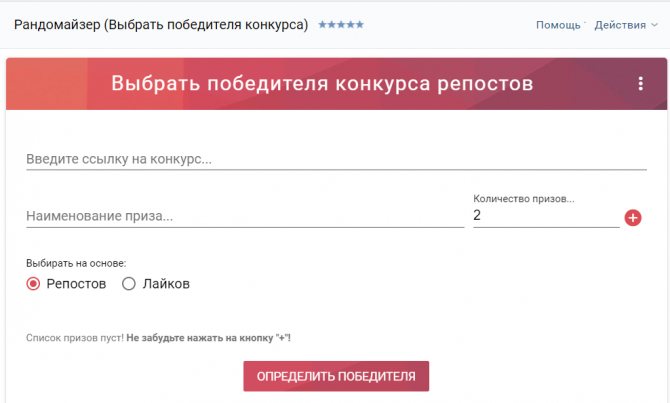Click the Список призов пуст notice
The image size is (670, 403).
pyautogui.click(x=158, y=338)
